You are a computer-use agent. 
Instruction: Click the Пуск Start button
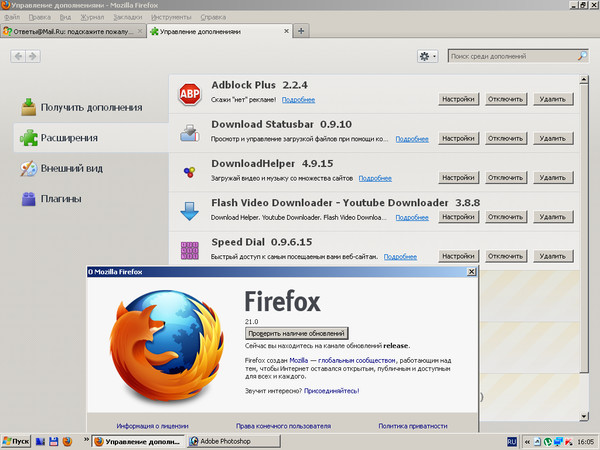(16, 442)
